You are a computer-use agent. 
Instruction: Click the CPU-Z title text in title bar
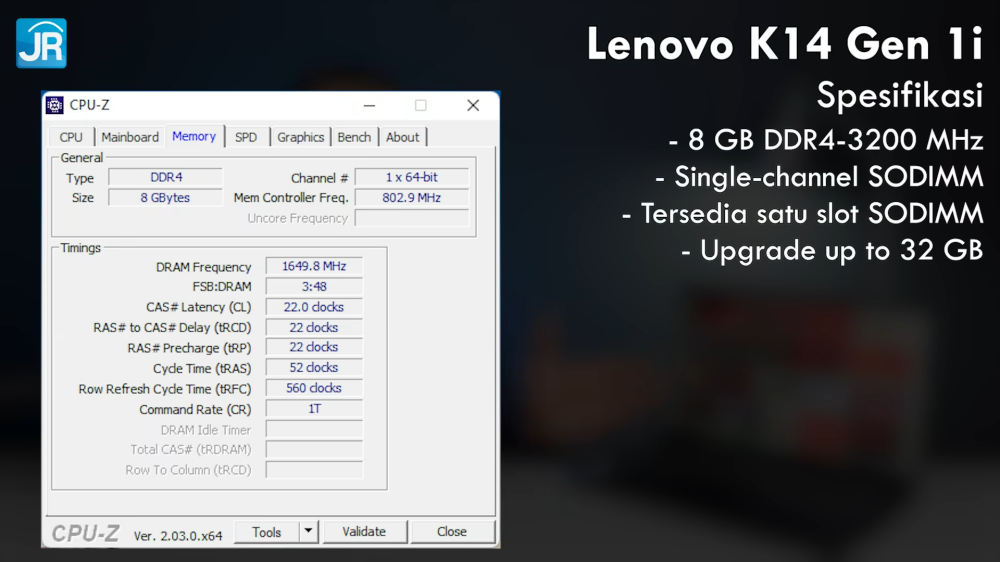(x=89, y=105)
